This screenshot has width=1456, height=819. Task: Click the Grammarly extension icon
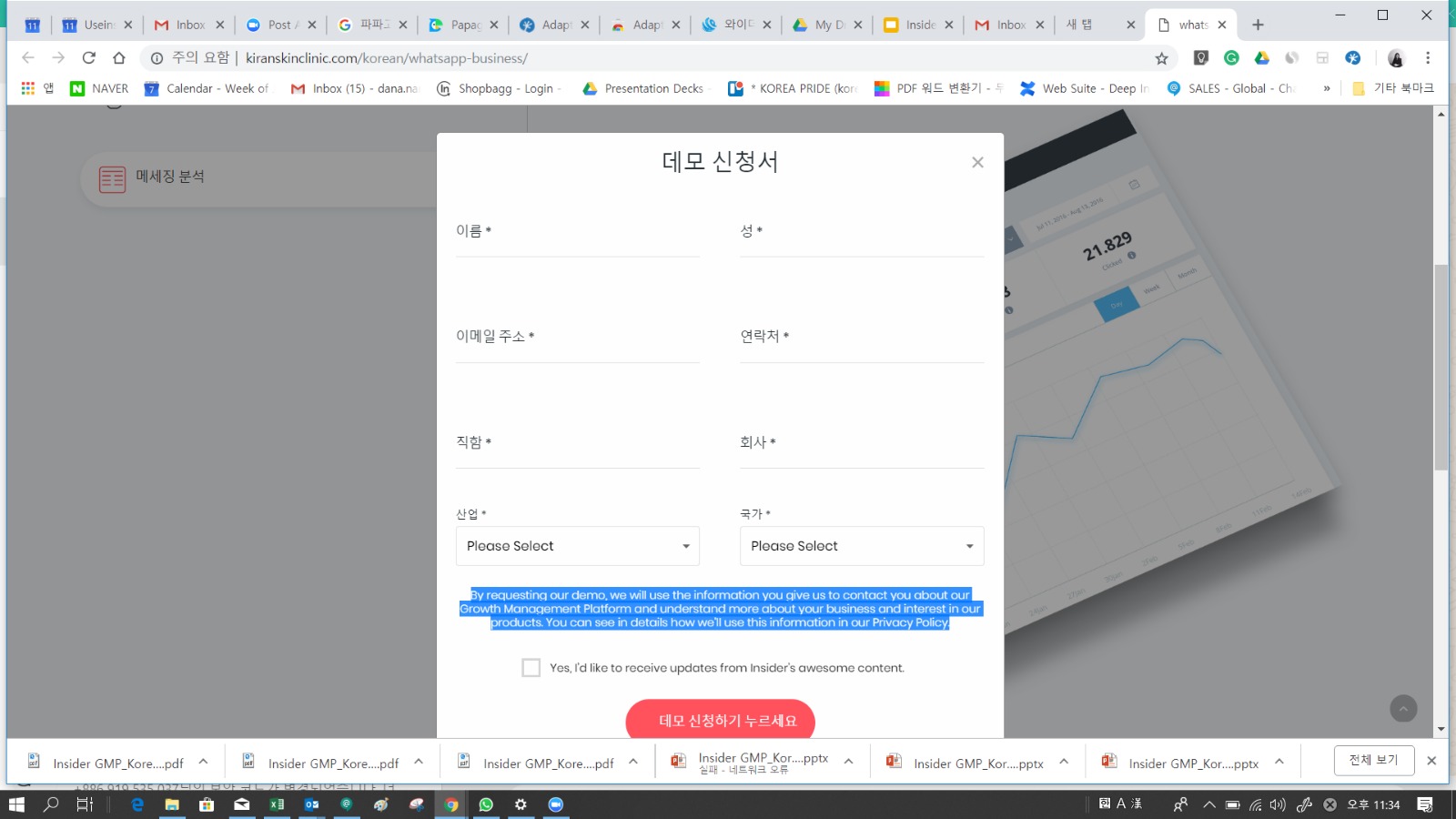coord(1231,58)
